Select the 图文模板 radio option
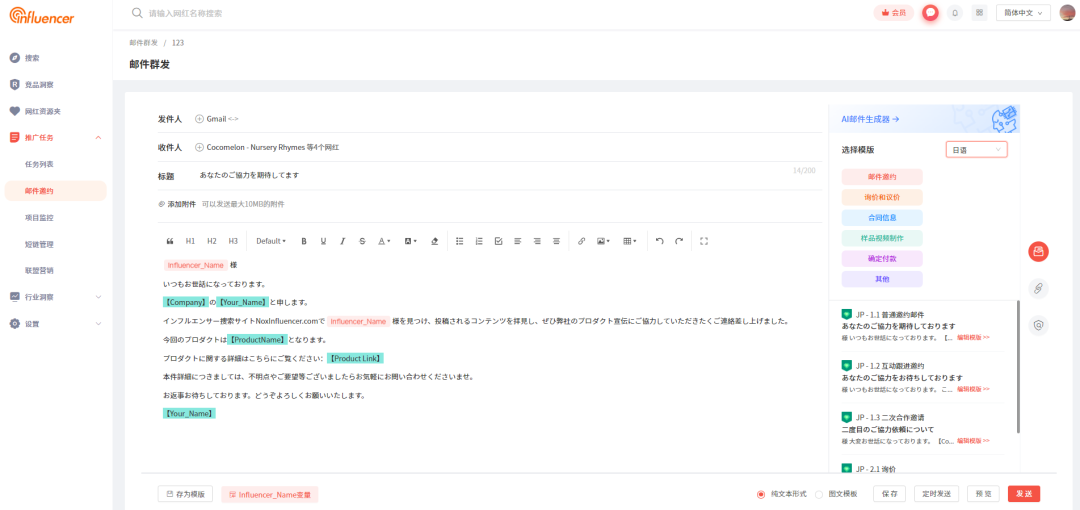 819,494
